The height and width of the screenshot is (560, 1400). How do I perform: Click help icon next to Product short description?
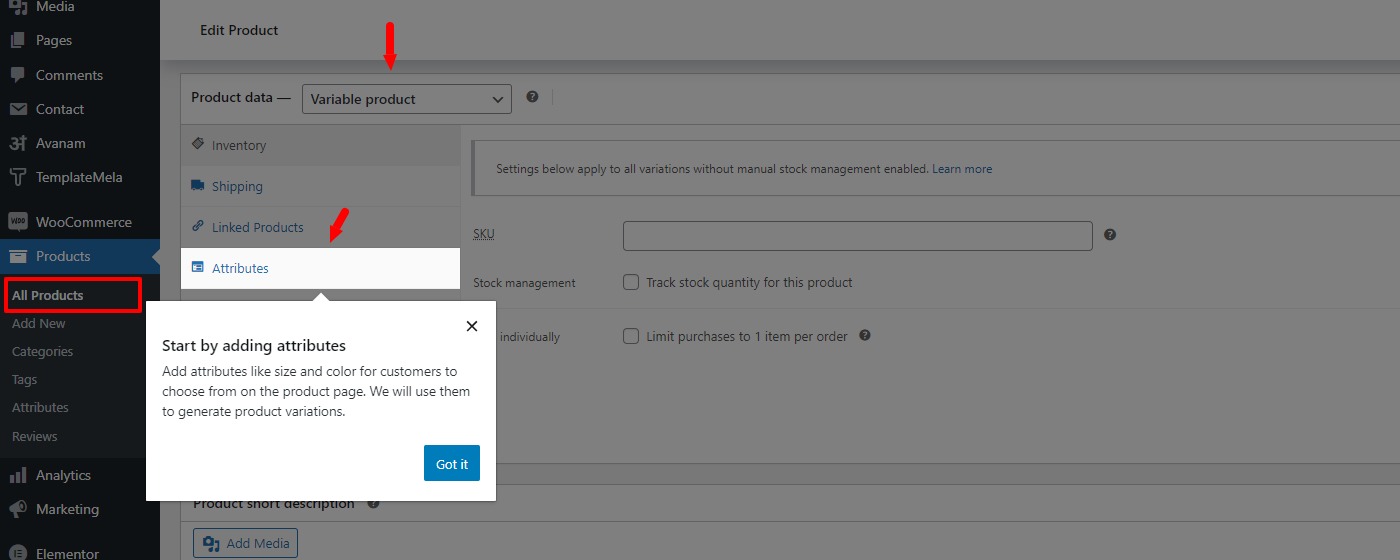373,504
